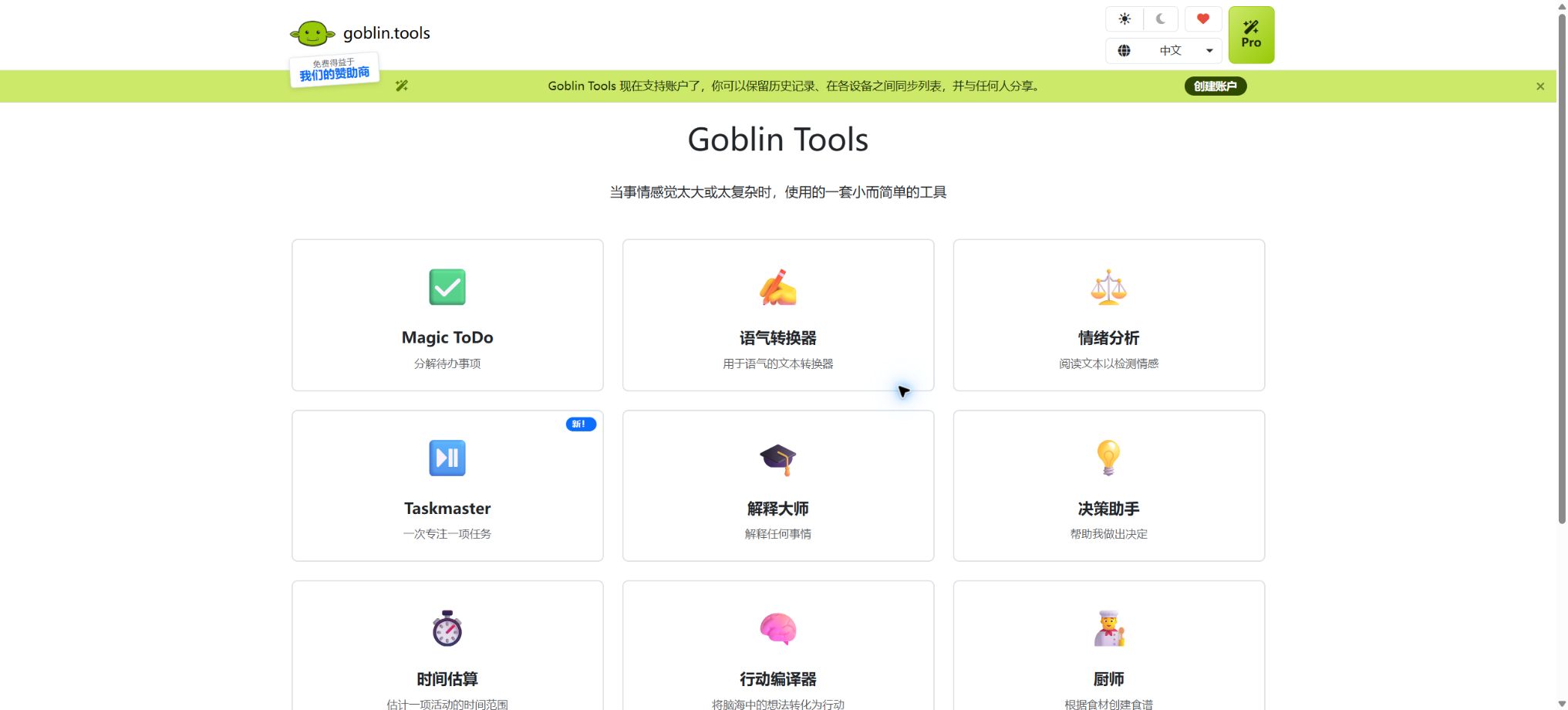Click the 帮助我做出决定 description text
Screen dimensions: 1568x710
[1108, 534]
